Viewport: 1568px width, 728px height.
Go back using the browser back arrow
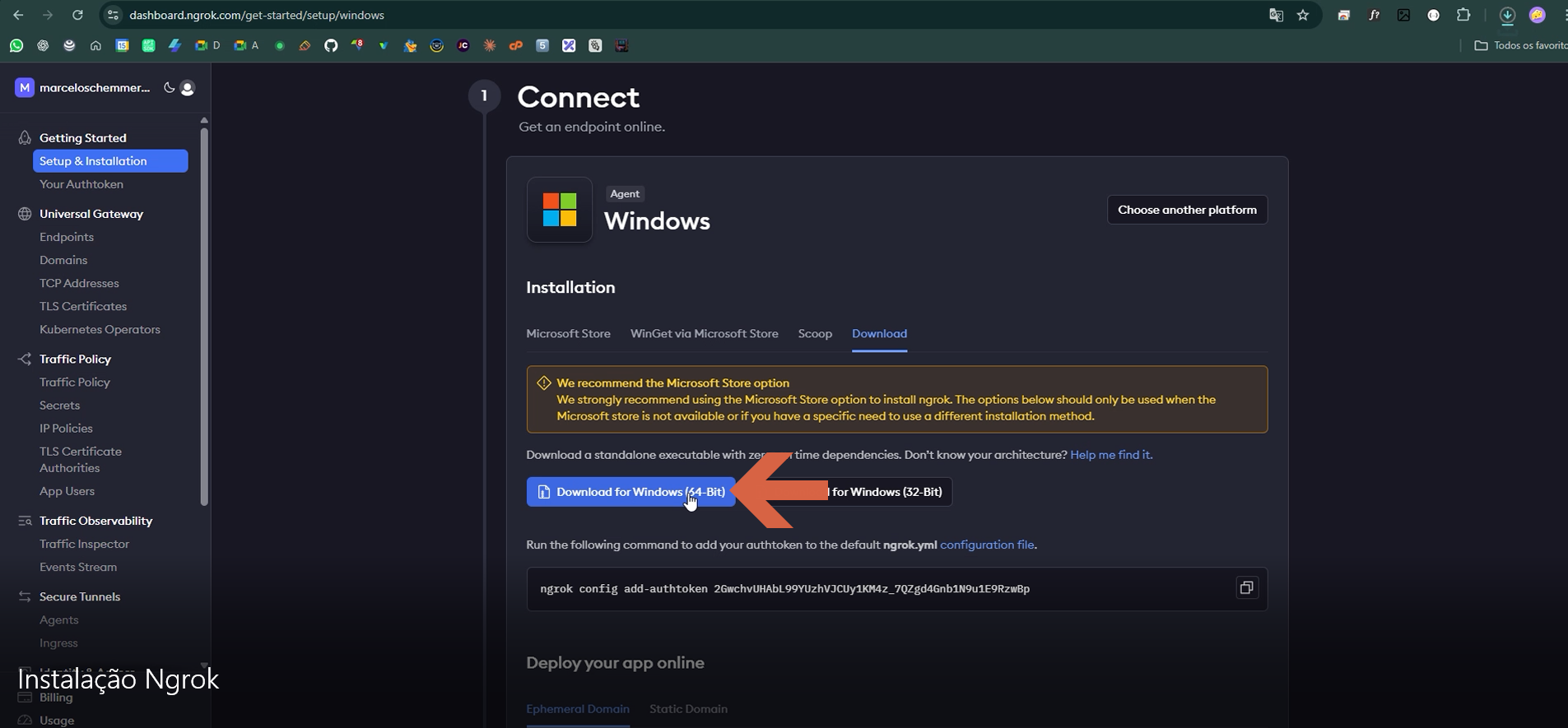[18, 15]
